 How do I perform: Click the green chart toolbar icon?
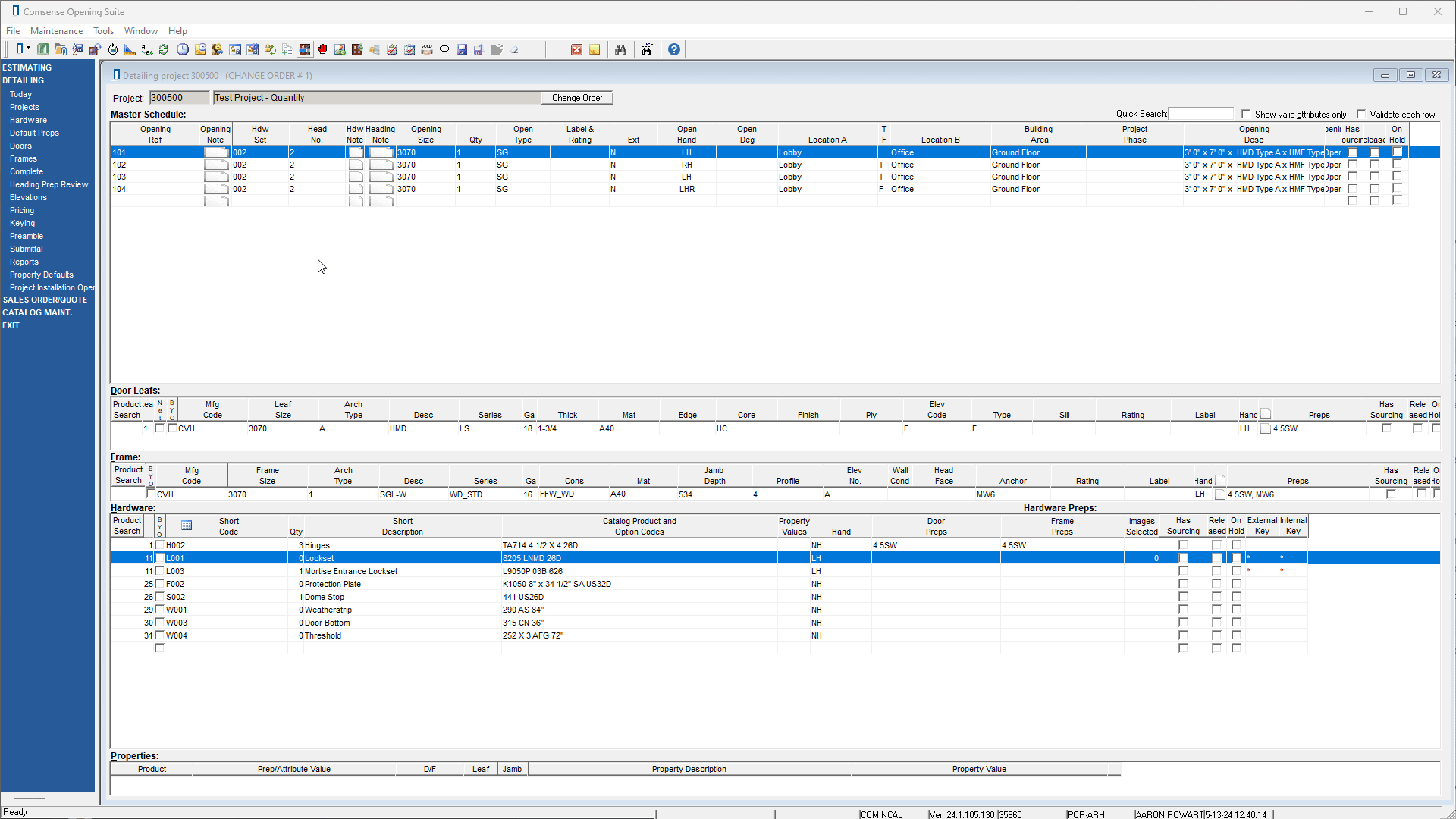click(x=43, y=49)
